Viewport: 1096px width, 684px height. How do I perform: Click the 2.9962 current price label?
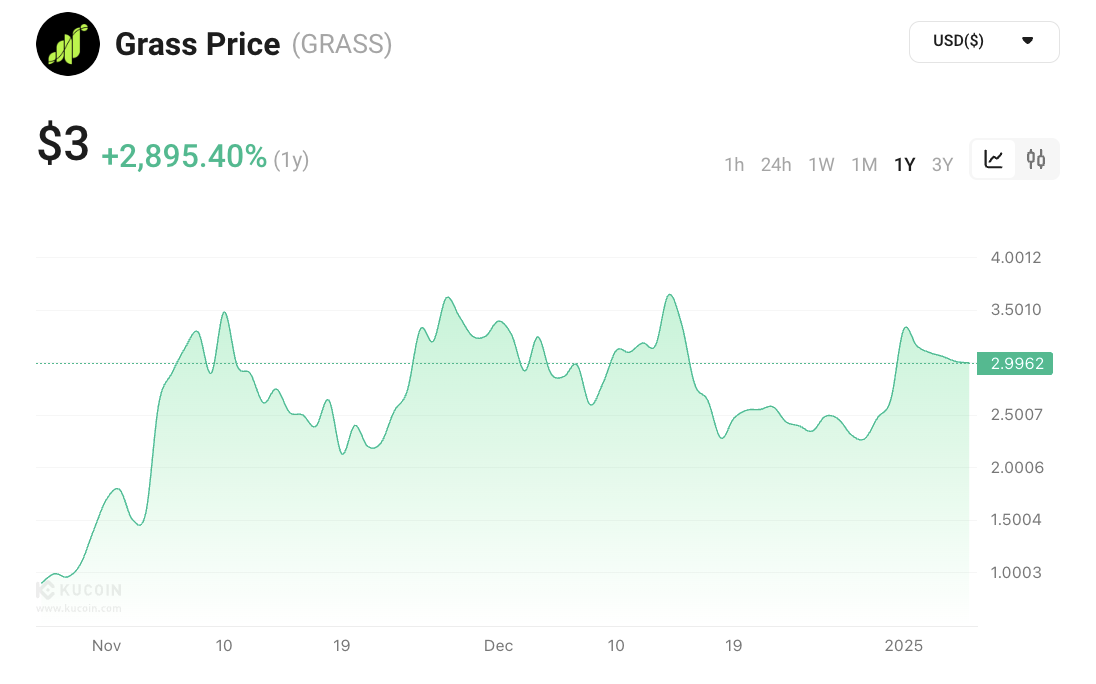tap(1016, 363)
